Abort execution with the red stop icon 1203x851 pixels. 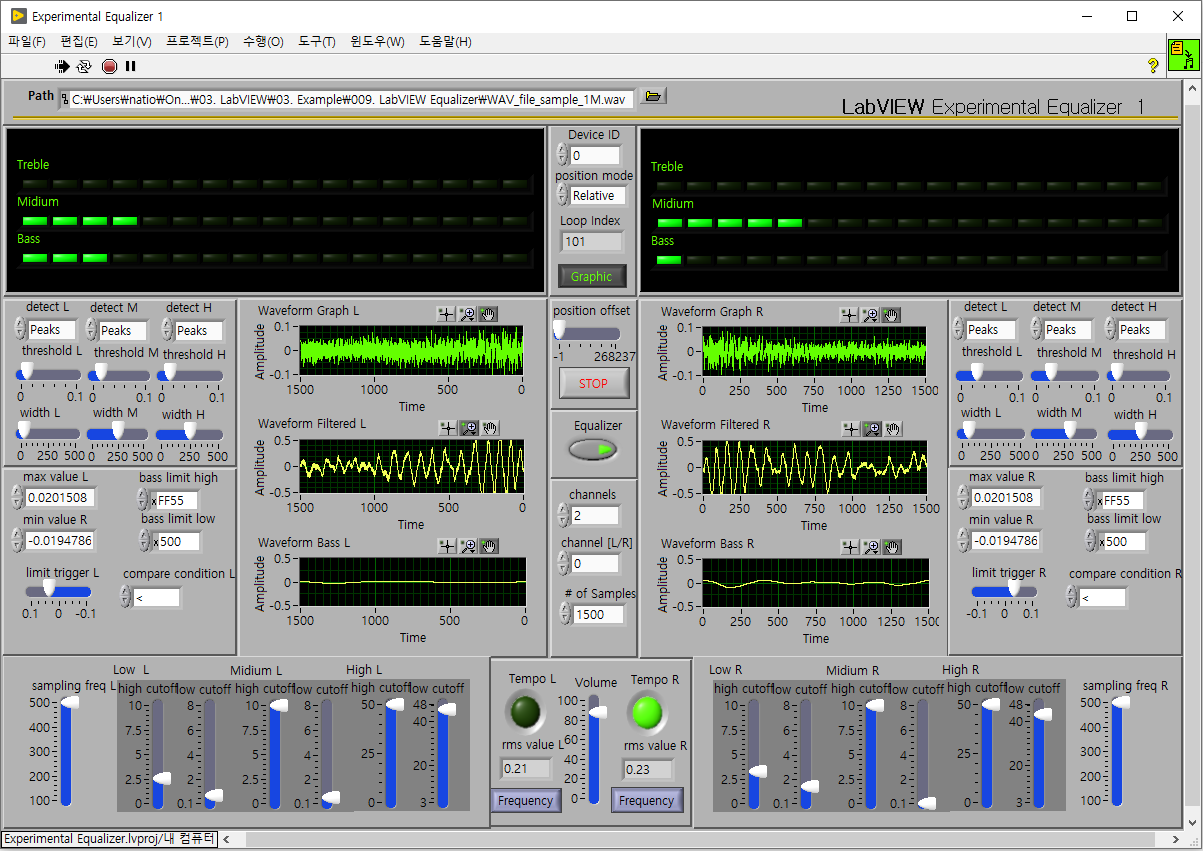click(x=109, y=66)
